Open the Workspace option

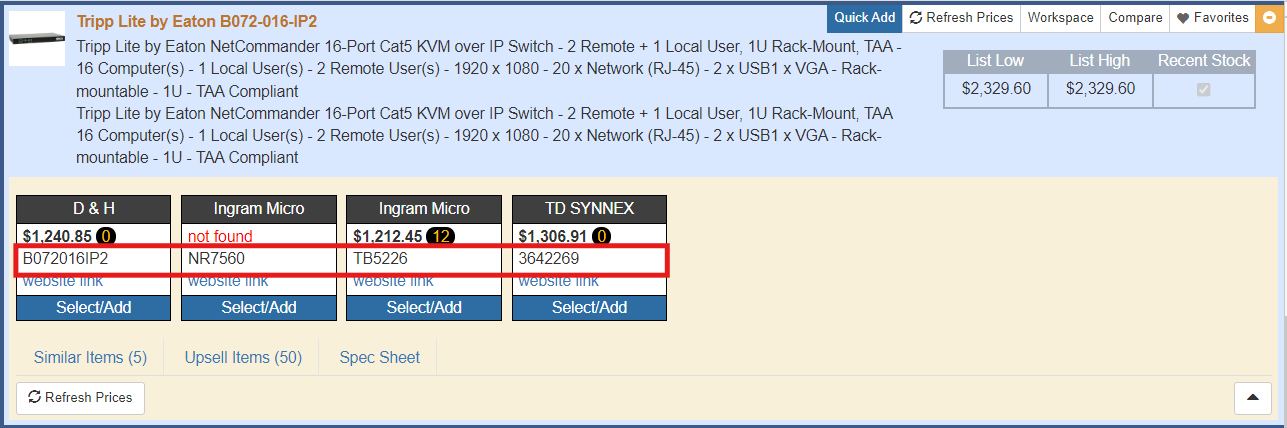[1060, 17]
